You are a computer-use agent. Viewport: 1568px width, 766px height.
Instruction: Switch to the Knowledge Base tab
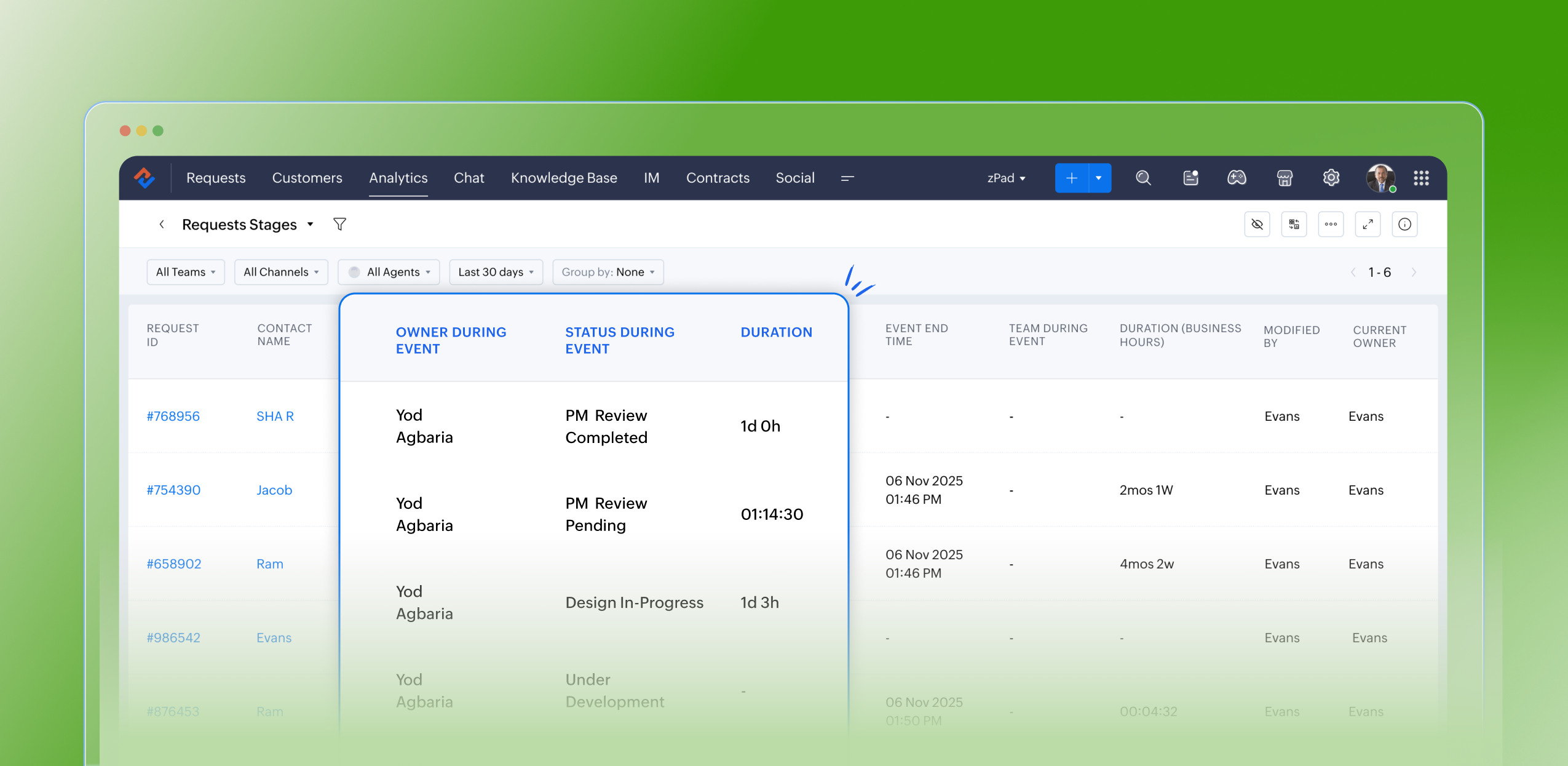click(x=564, y=178)
